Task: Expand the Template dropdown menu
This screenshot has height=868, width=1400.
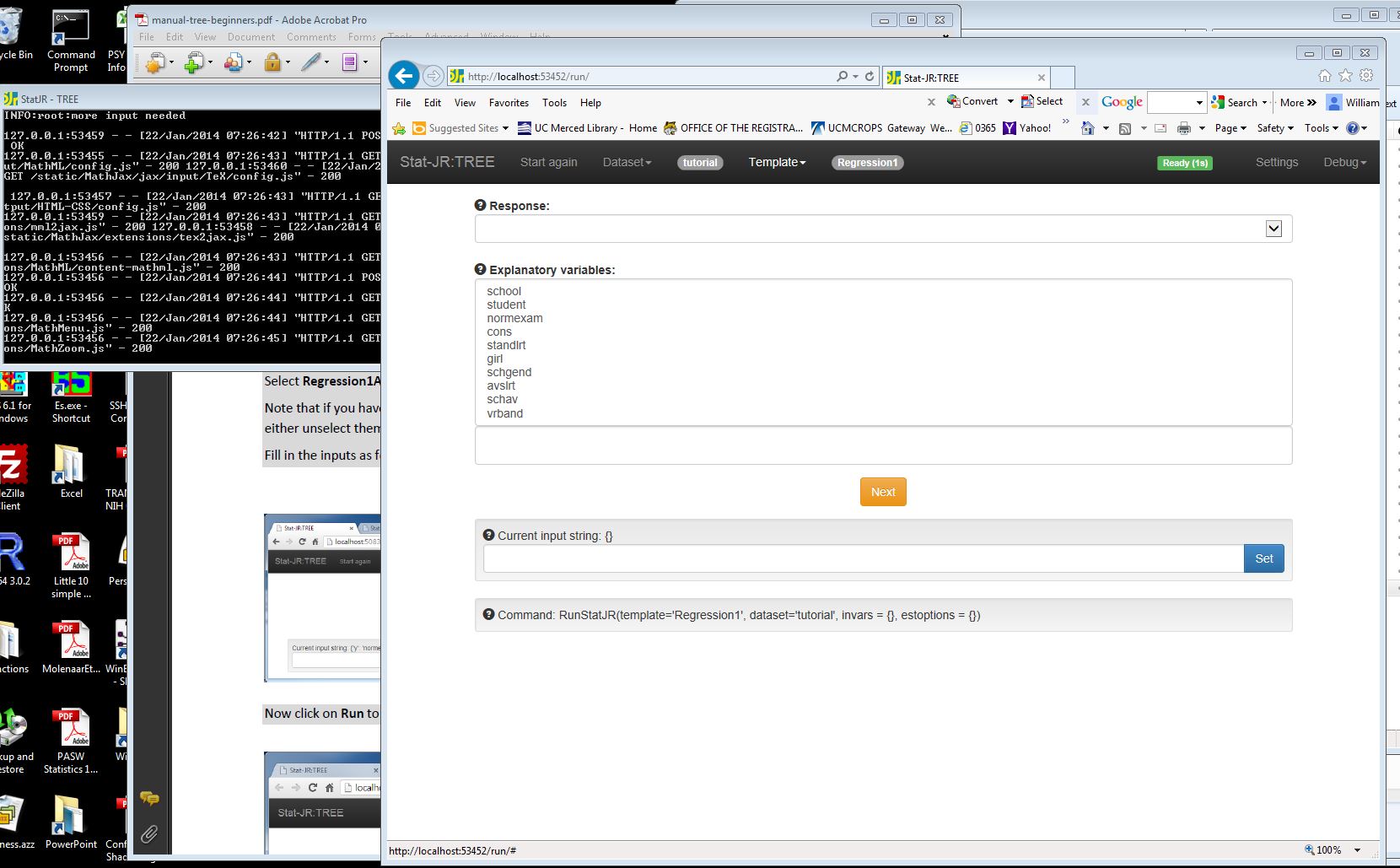Action: (x=777, y=162)
